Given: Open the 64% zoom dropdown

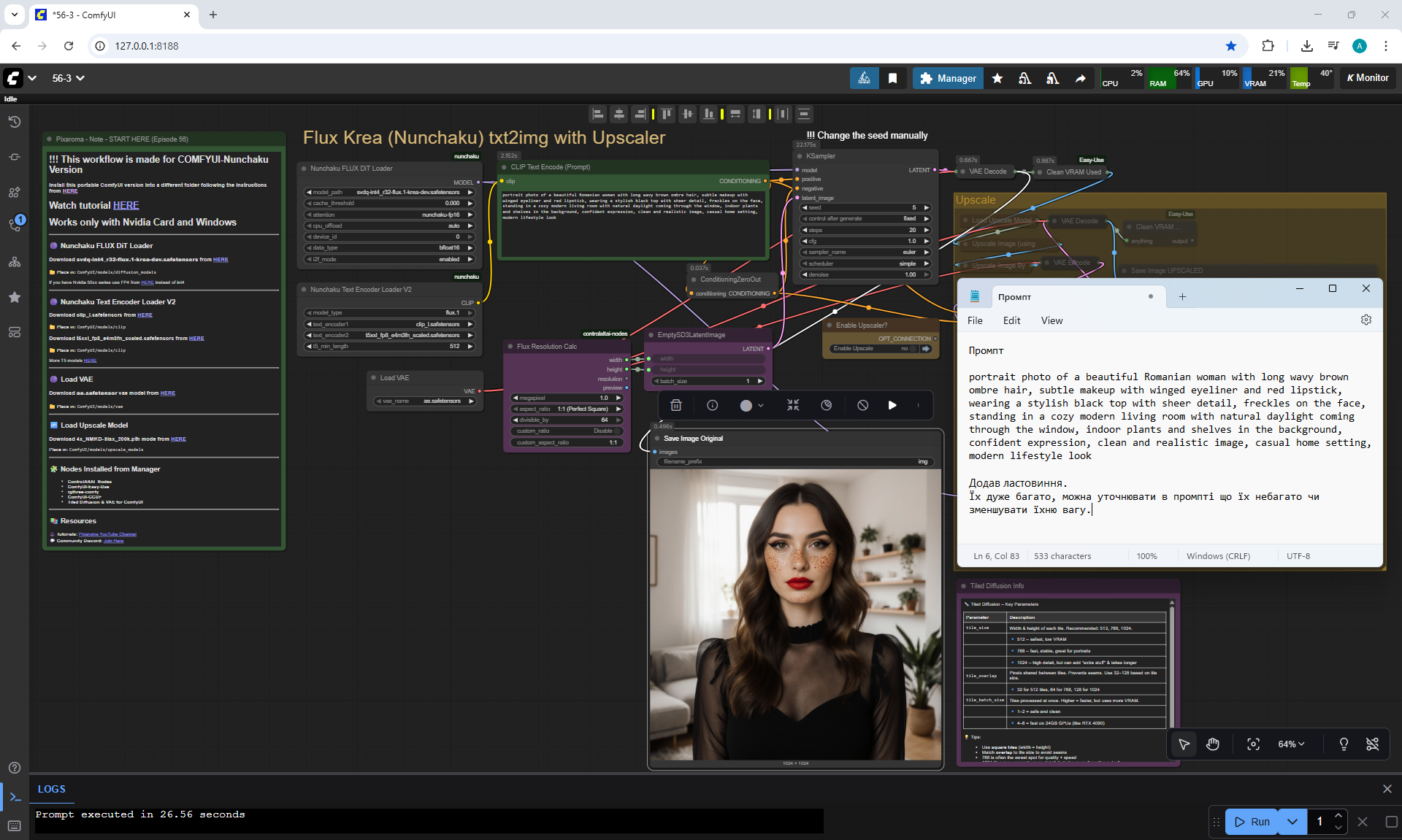Looking at the screenshot, I should (1291, 744).
